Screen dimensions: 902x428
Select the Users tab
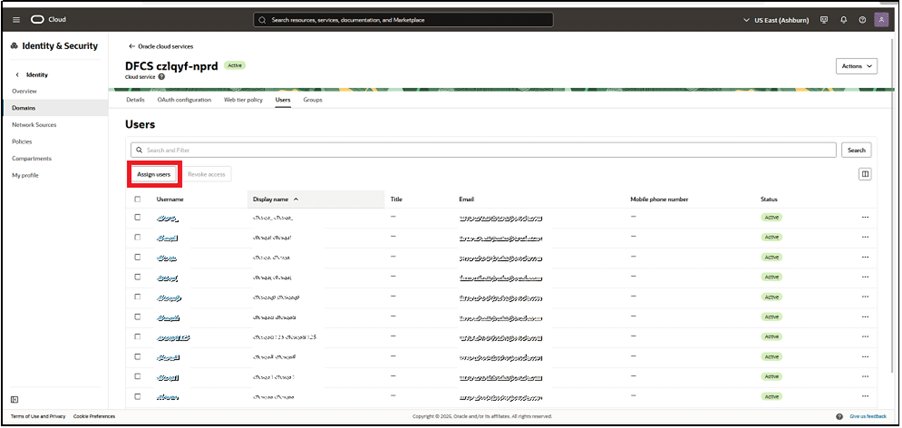[x=282, y=100]
